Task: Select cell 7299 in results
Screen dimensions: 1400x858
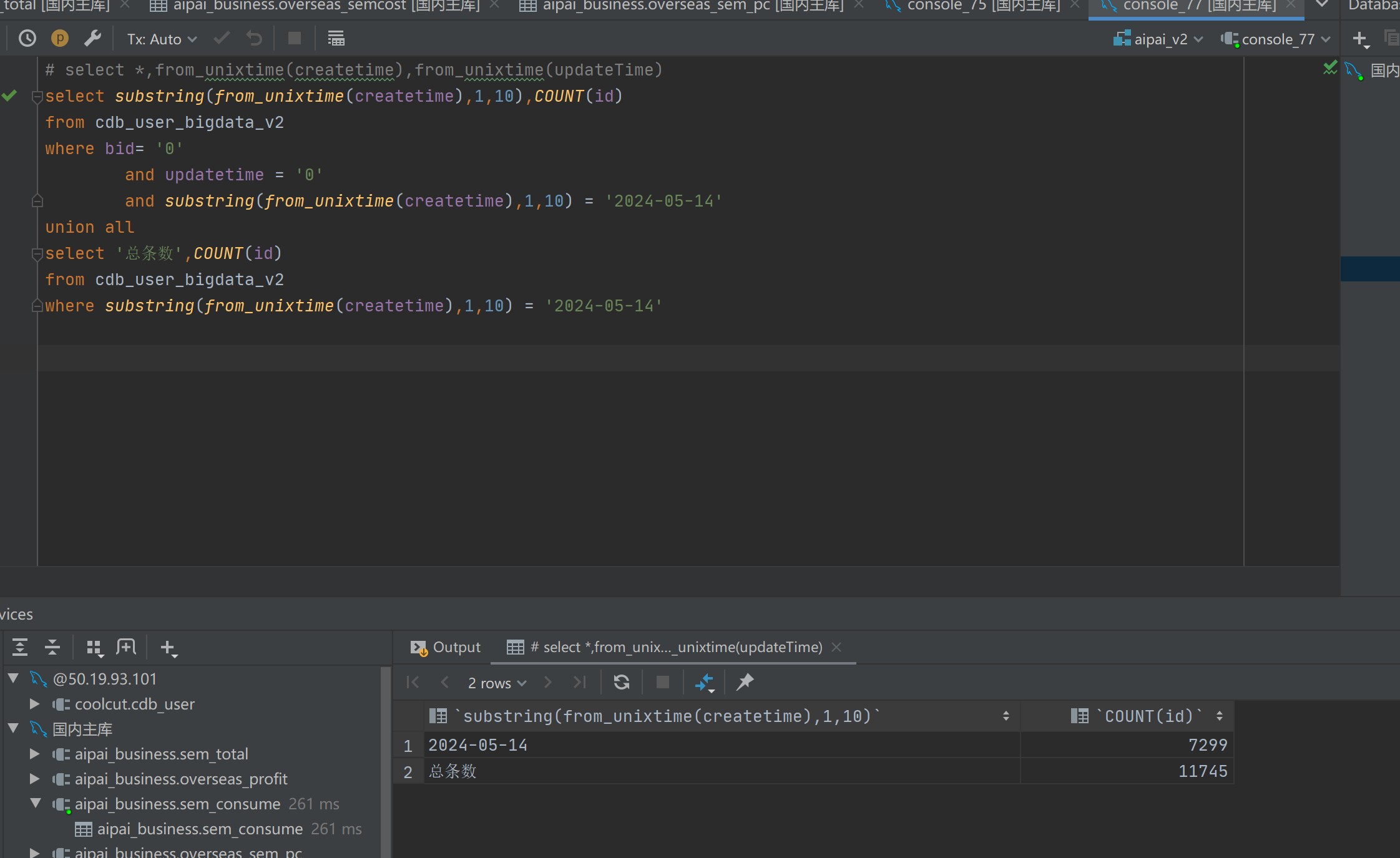Action: click(1127, 745)
